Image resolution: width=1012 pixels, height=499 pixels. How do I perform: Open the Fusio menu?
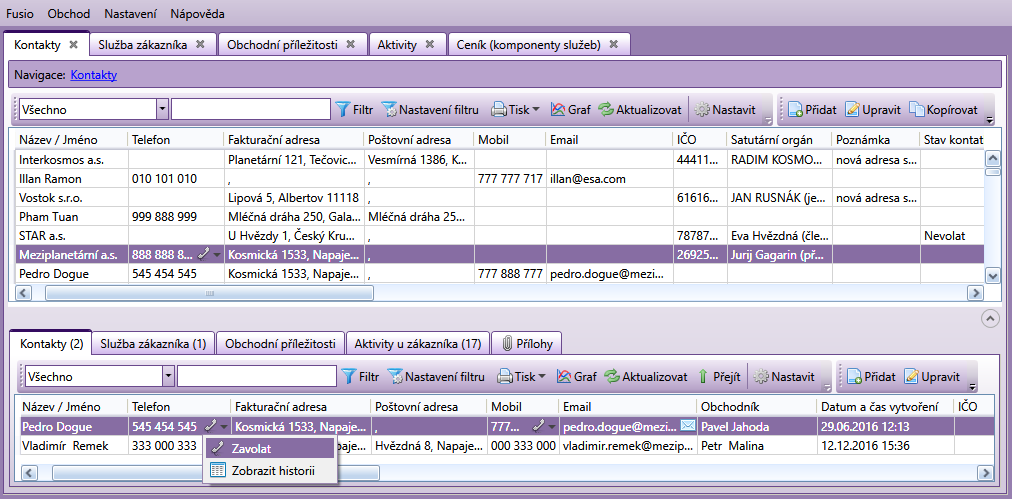(19, 13)
